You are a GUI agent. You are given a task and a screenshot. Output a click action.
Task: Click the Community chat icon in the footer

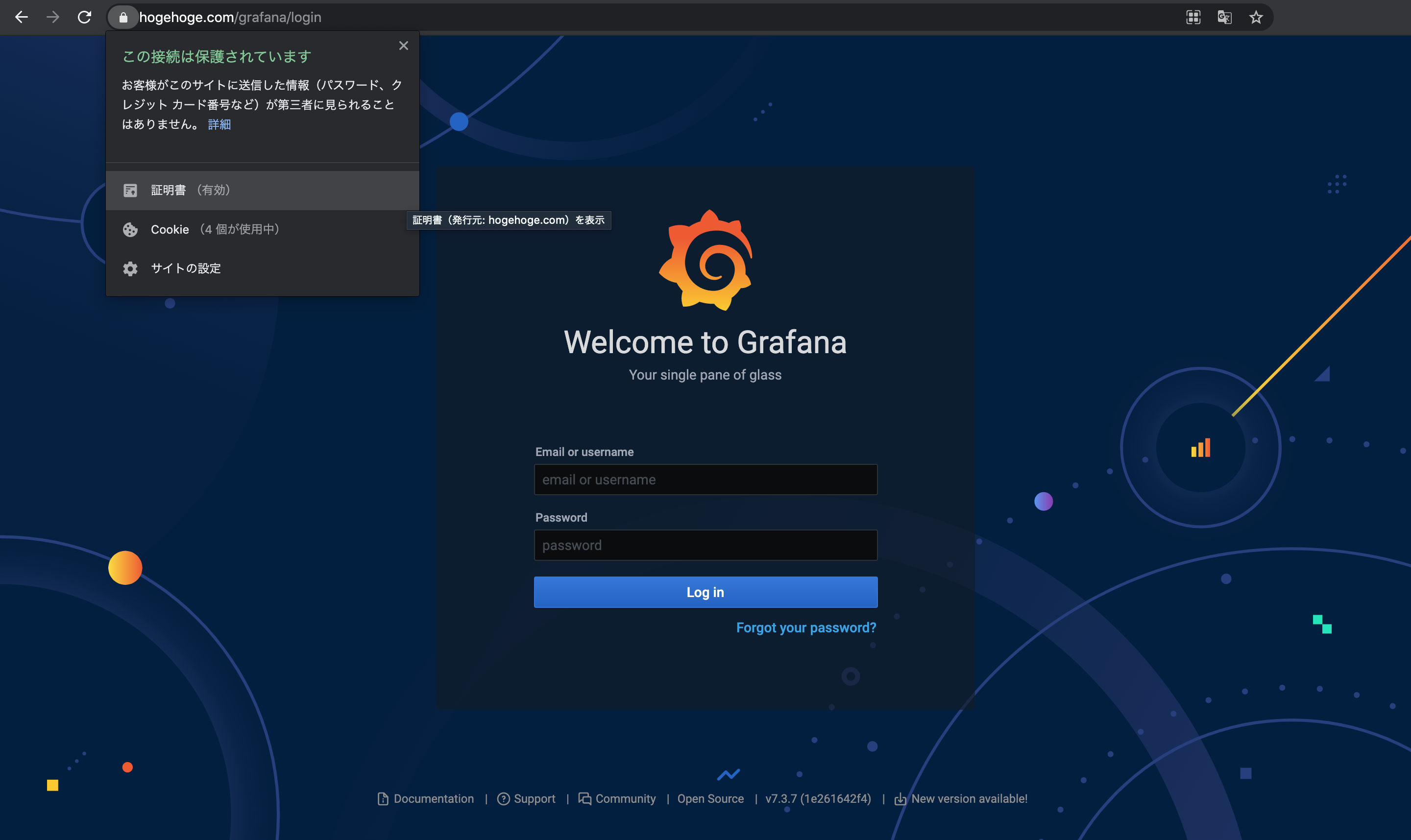click(x=585, y=799)
